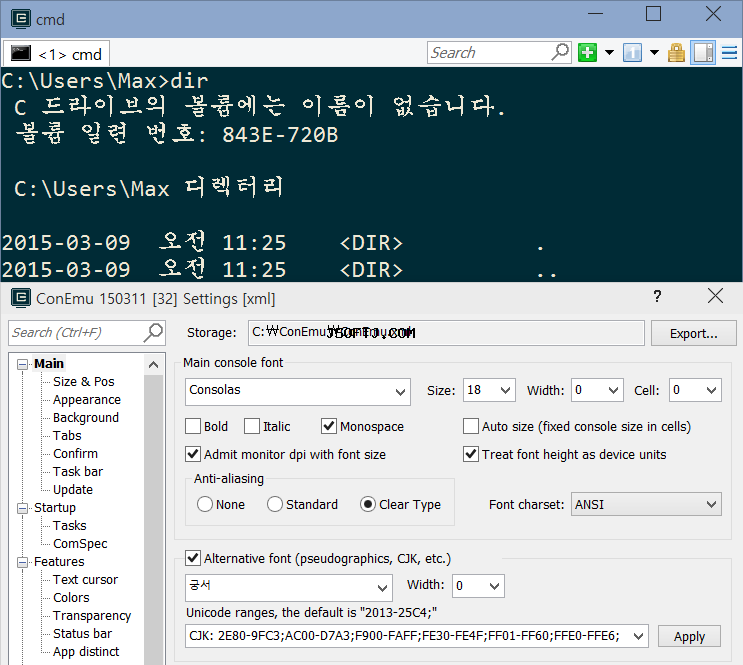Open the Transparency settings page
The width and height of the screenshot is (743, 665).
pyautogui.click(x=92, y=616)
